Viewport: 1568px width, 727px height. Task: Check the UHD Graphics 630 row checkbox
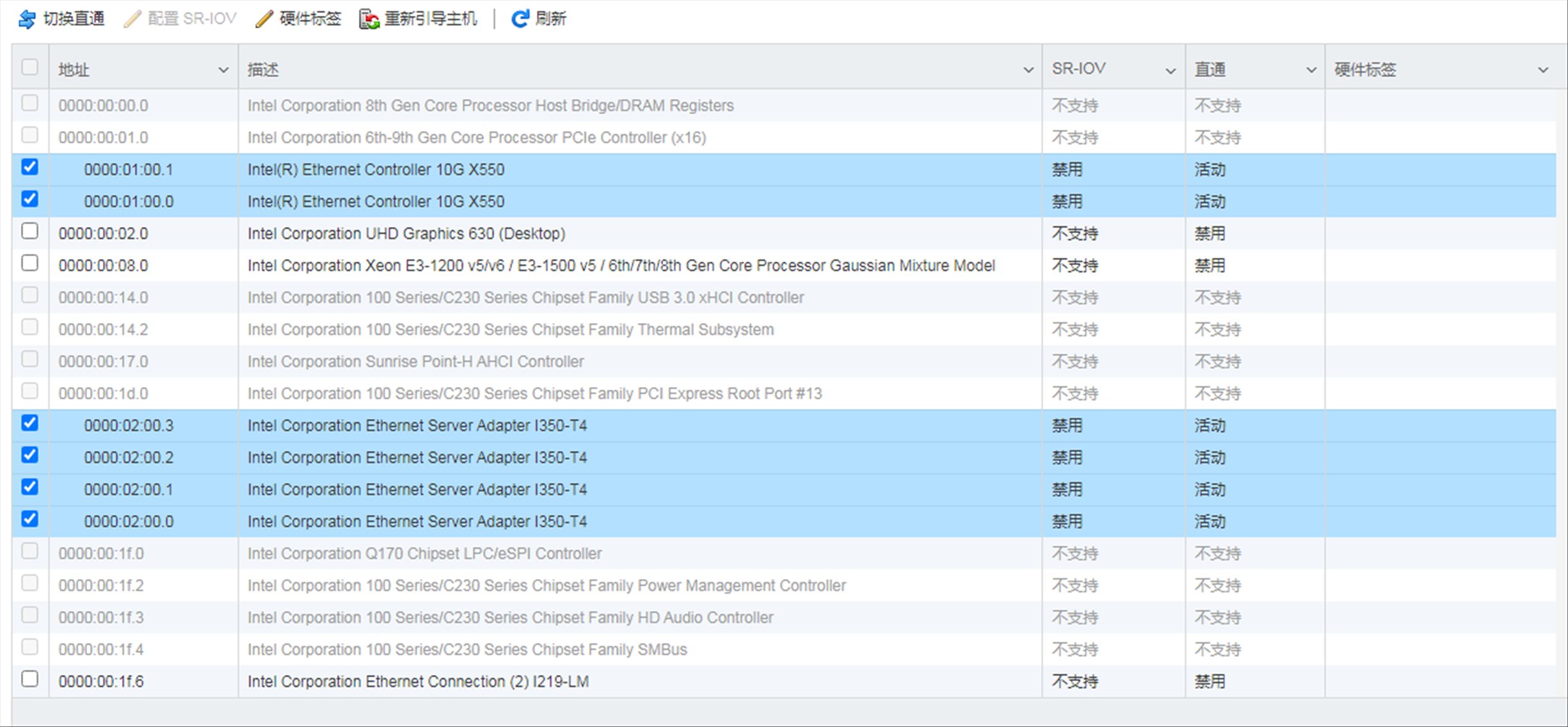point(29,231)
